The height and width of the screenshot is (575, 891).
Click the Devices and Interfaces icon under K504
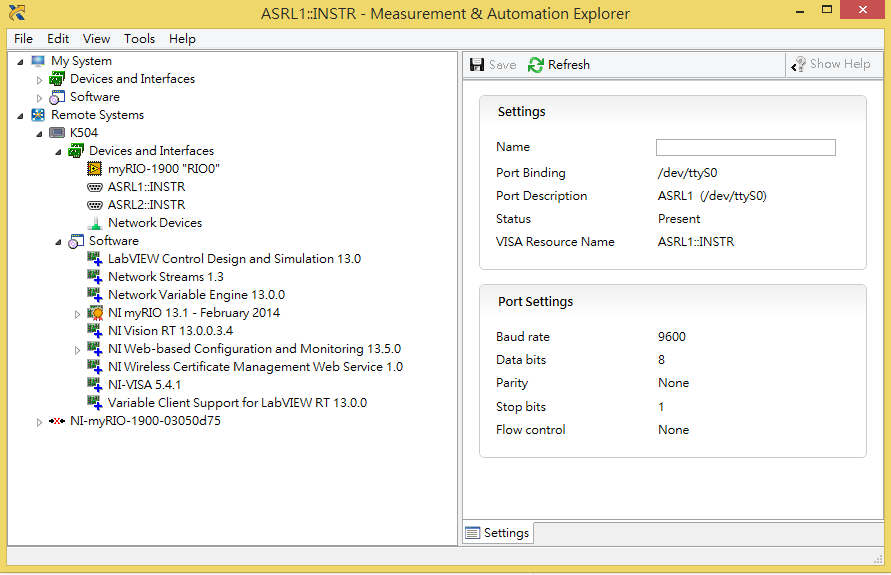(76, 151)
